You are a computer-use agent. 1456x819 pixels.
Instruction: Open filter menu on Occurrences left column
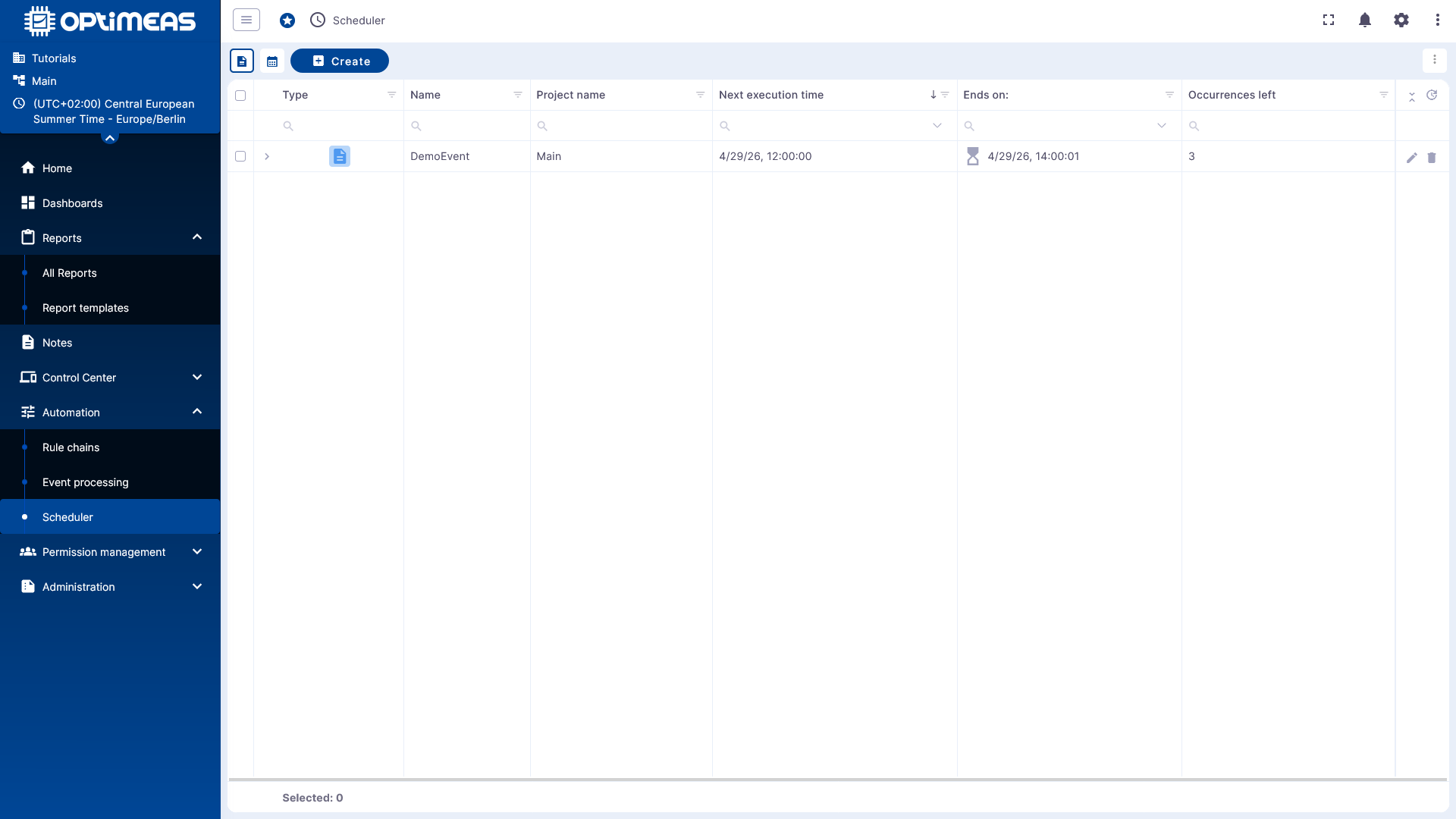pos(1384,95)
